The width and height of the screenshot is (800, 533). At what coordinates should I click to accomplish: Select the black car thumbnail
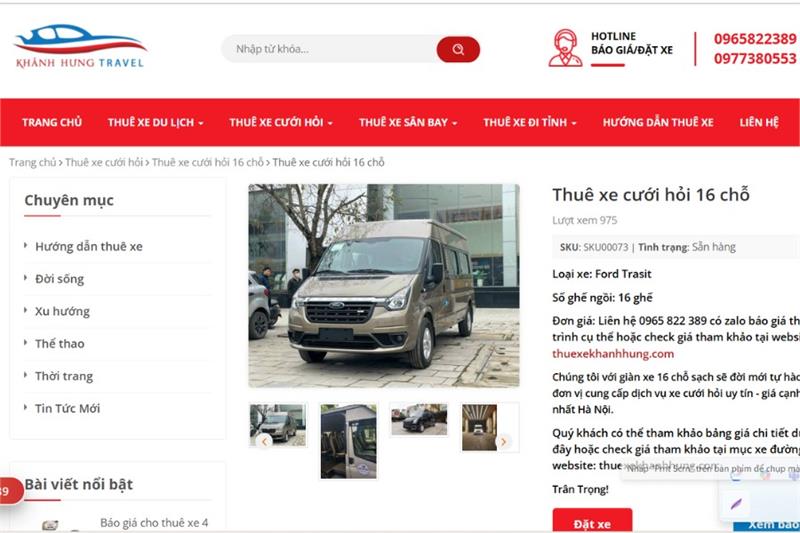point(419,420)
